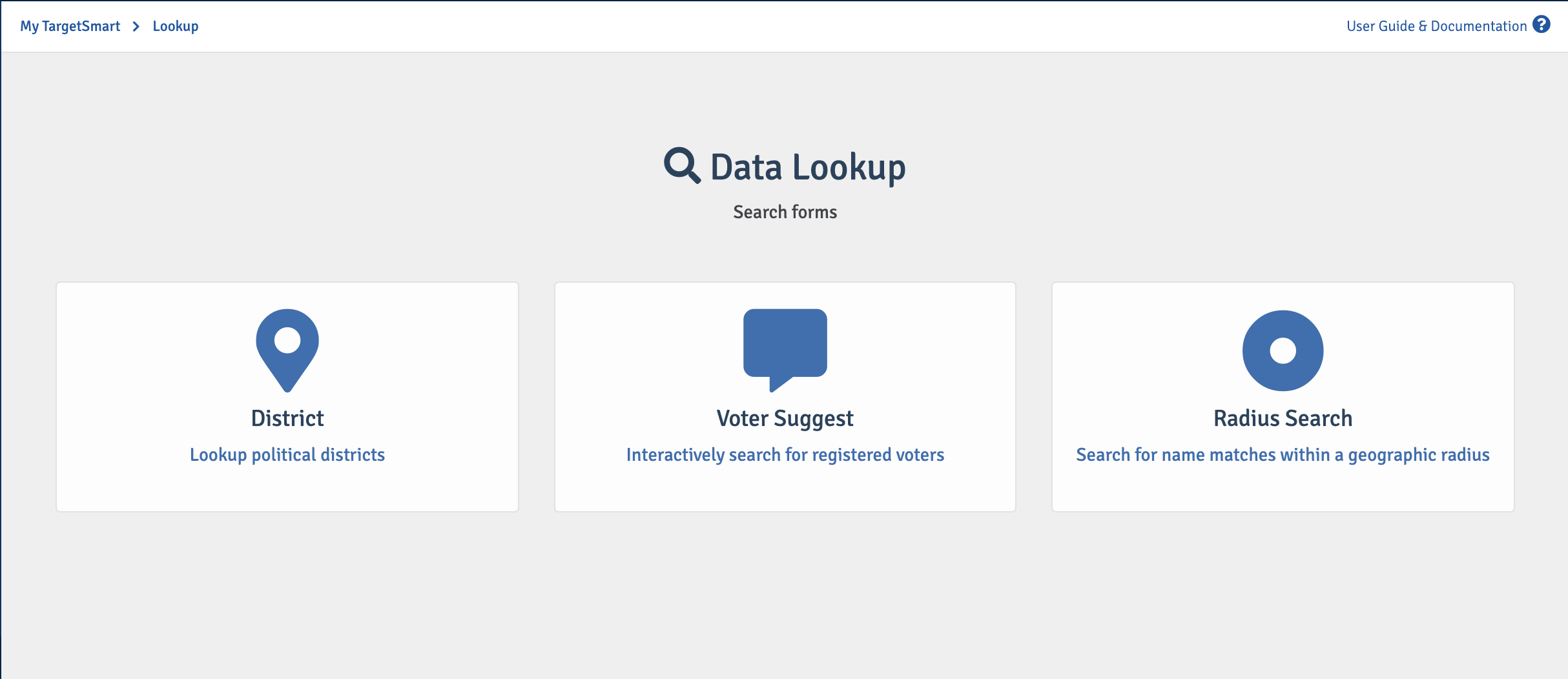The height and width of the screenshot is (679, 1568).
Task: Click the magnifying glass icon beside Data Lookup
Action: click(x=682, y=166)
